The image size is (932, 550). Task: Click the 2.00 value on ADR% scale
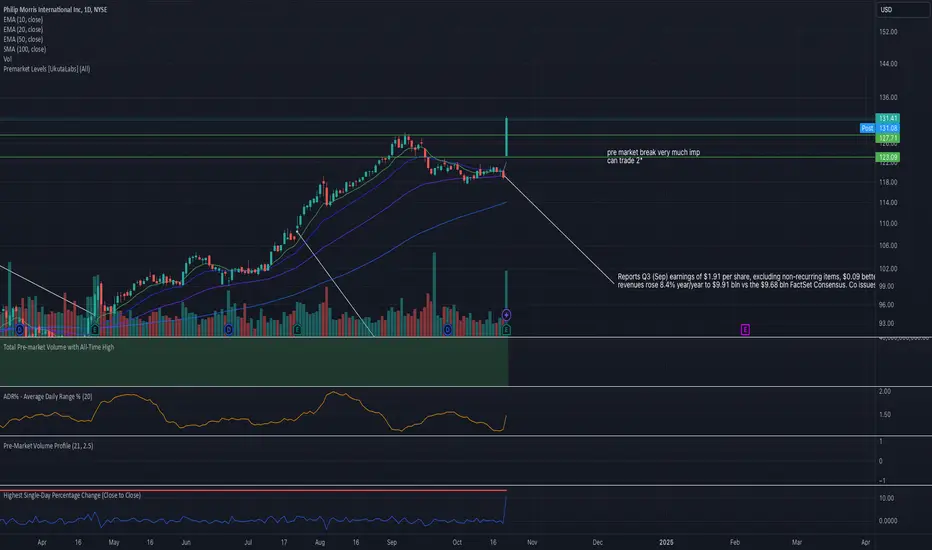884,391
